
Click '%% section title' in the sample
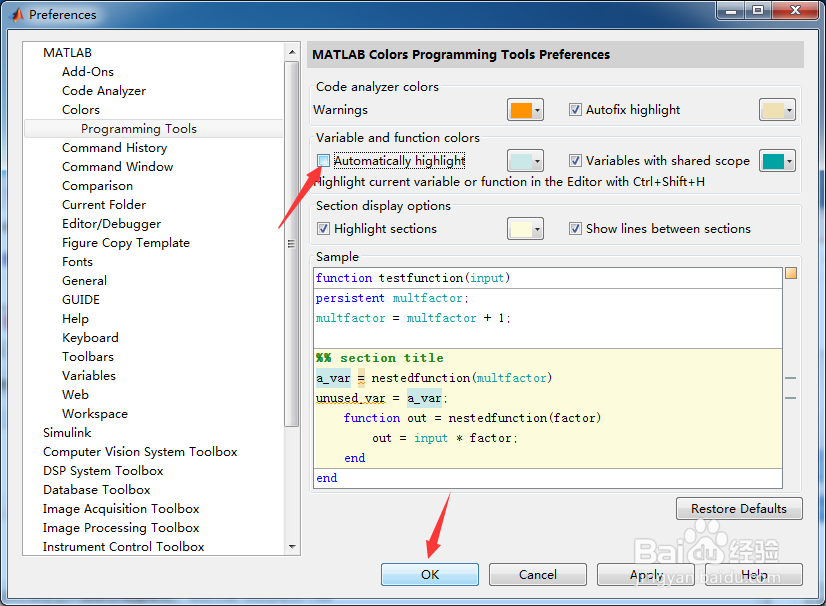point(380,358)
